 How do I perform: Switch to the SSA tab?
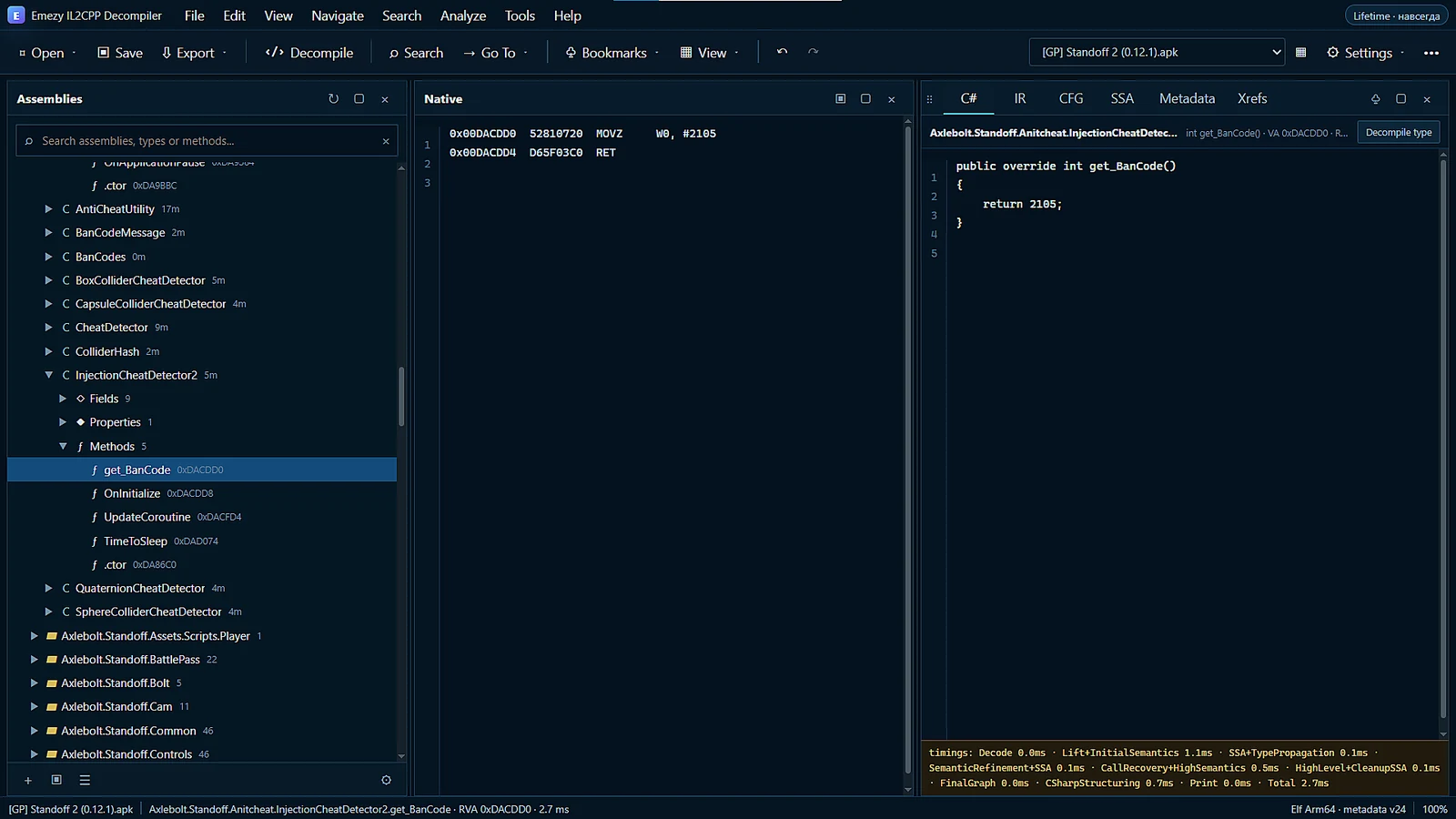(x=1122, y=98)
